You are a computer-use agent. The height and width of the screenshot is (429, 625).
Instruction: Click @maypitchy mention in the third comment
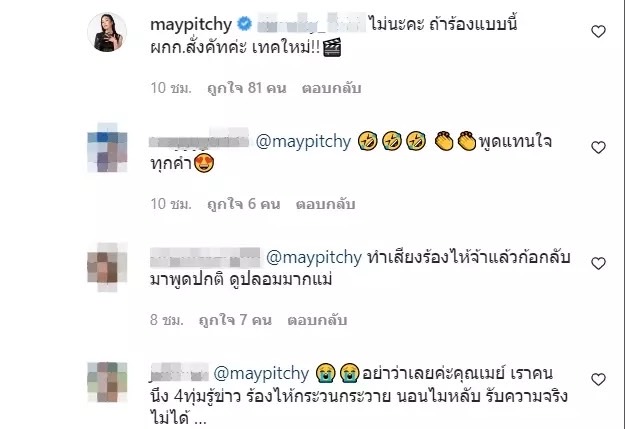click(314, 258)
